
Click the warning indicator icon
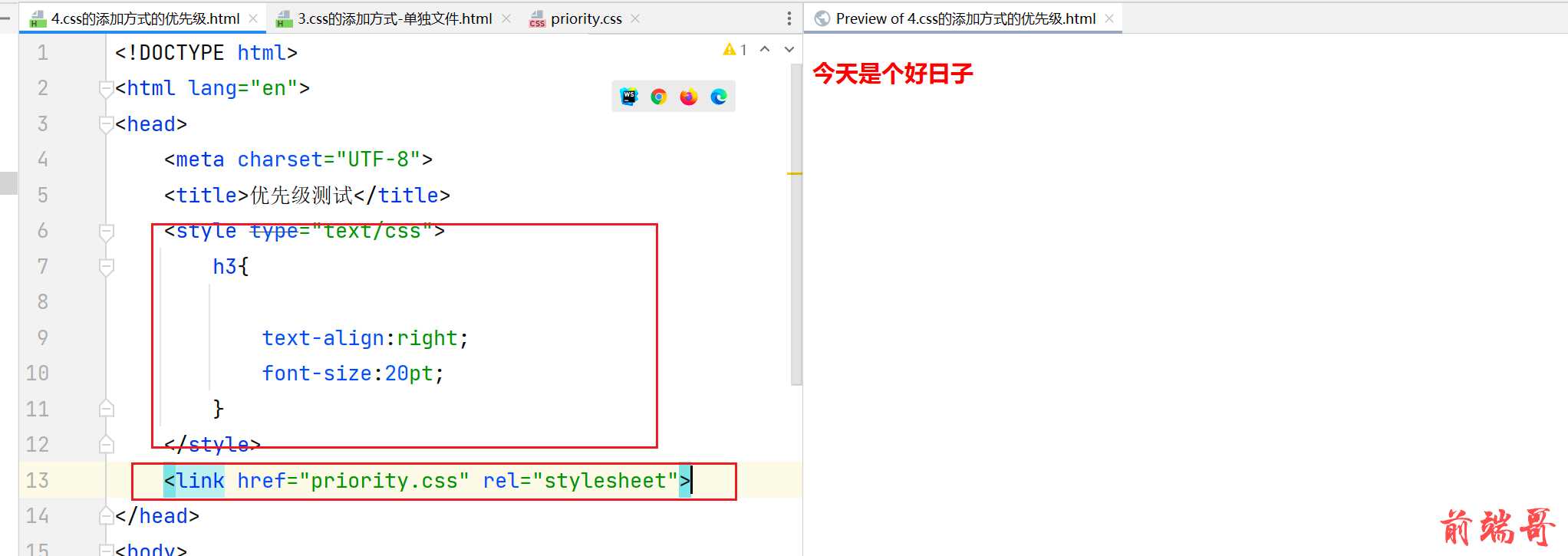[x=730, y=49]
